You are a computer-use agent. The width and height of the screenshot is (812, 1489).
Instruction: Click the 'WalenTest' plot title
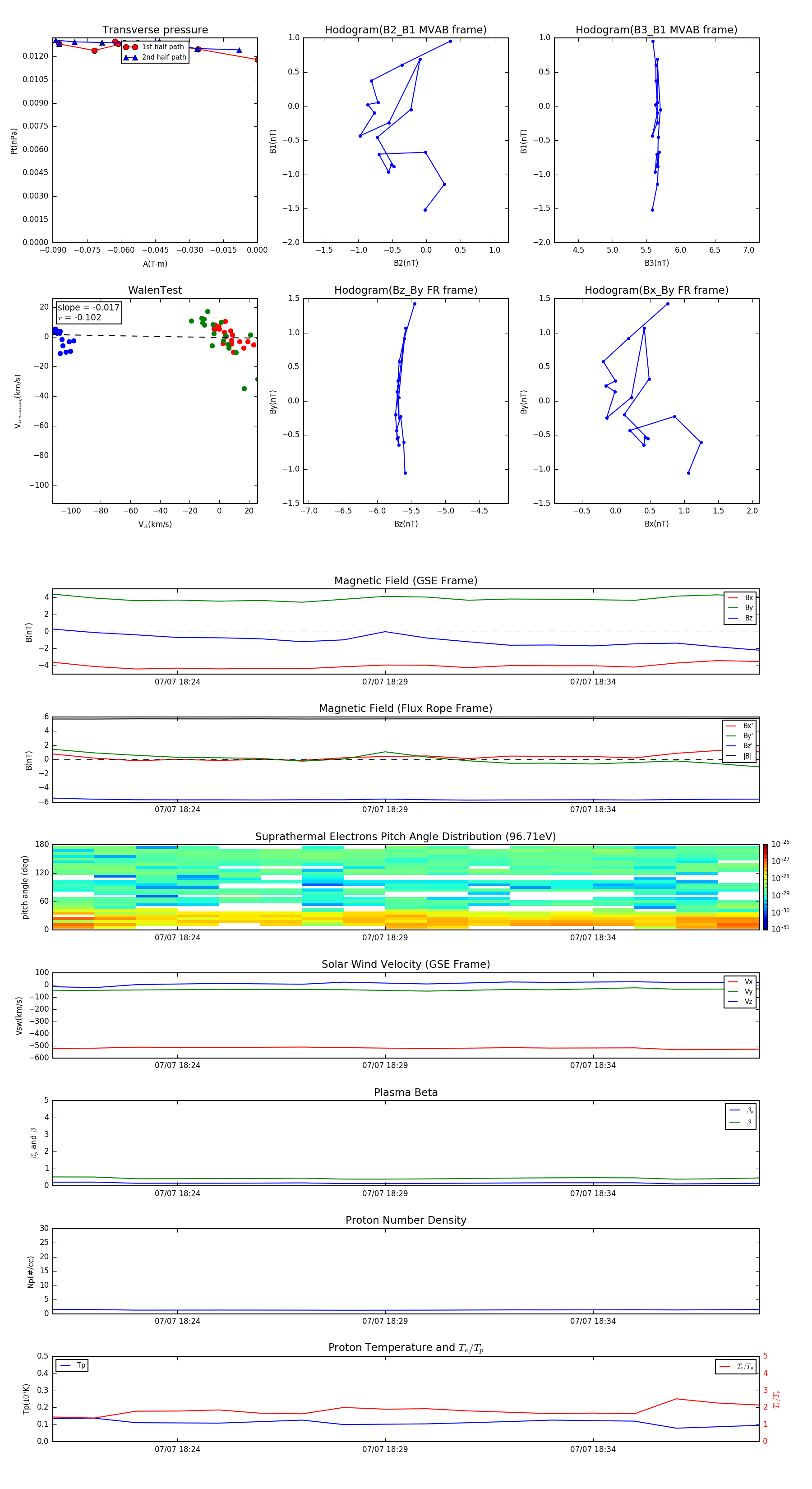coord(155,290)
